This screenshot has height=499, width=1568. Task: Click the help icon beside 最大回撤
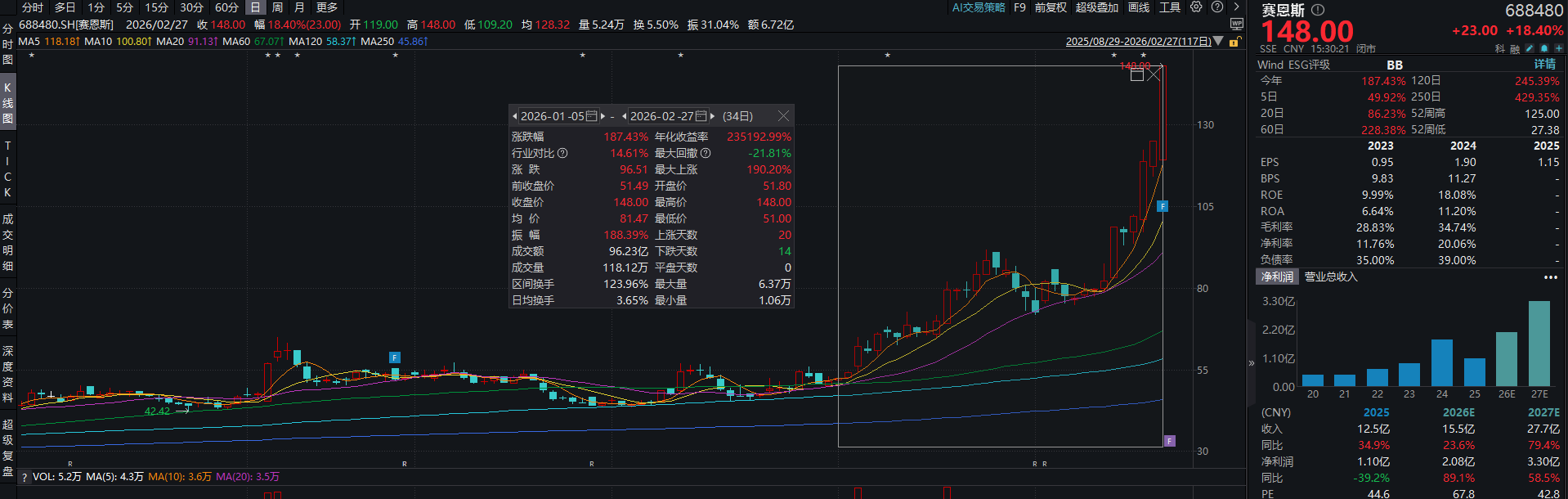click(706, 153)
